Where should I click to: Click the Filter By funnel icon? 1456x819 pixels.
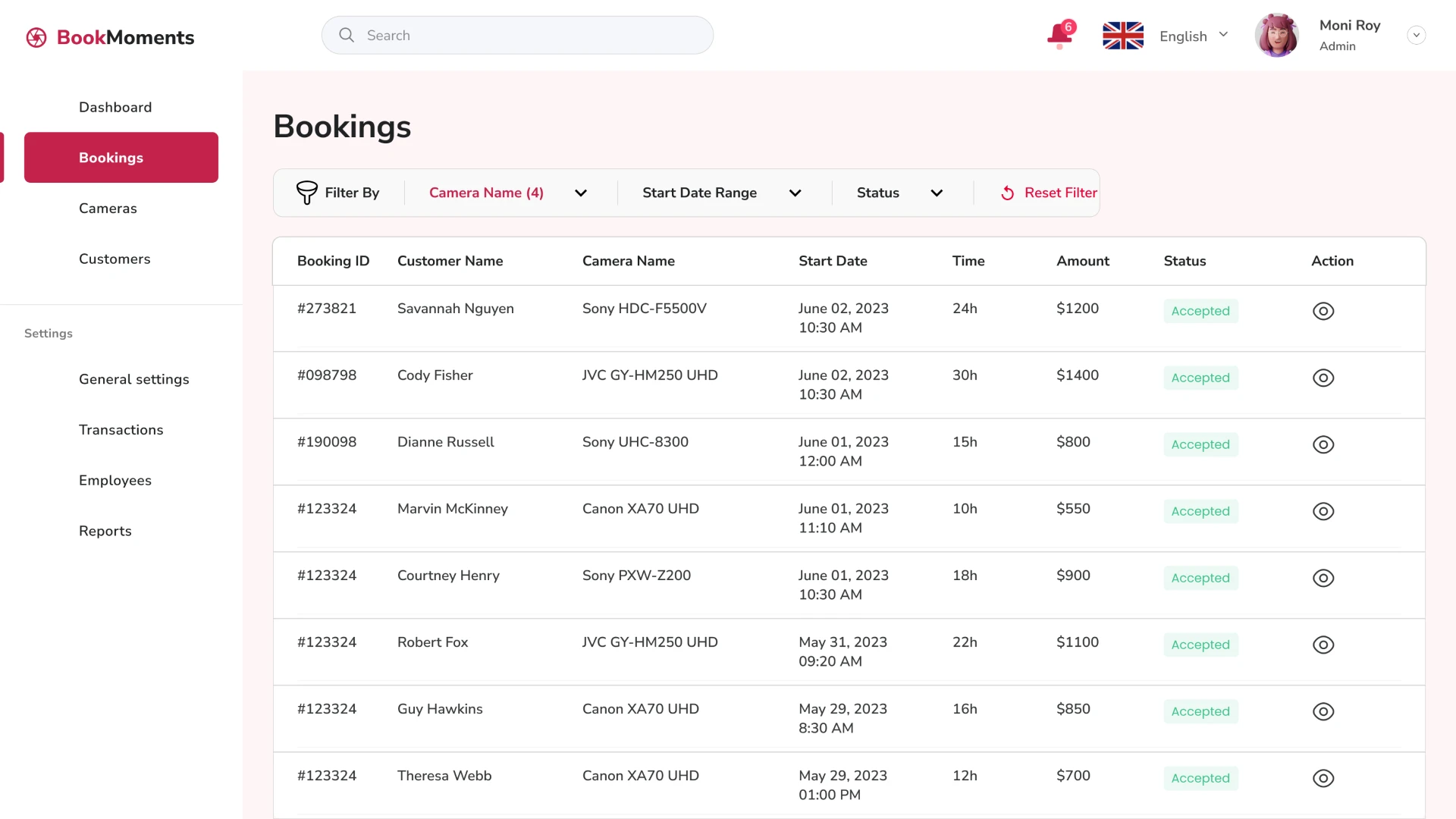[306, 193]
